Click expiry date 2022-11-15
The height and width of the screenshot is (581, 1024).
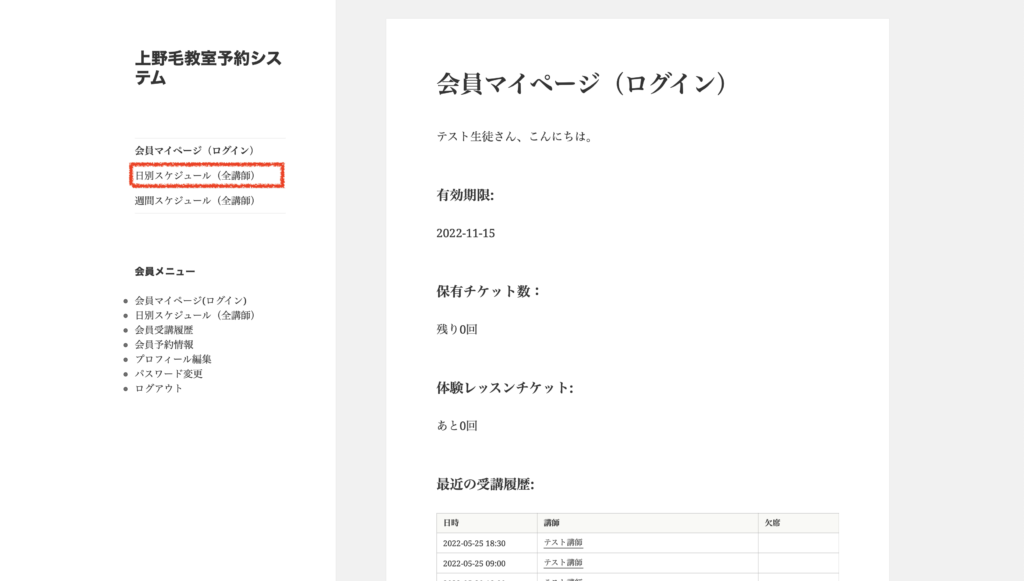pos(466,233)
